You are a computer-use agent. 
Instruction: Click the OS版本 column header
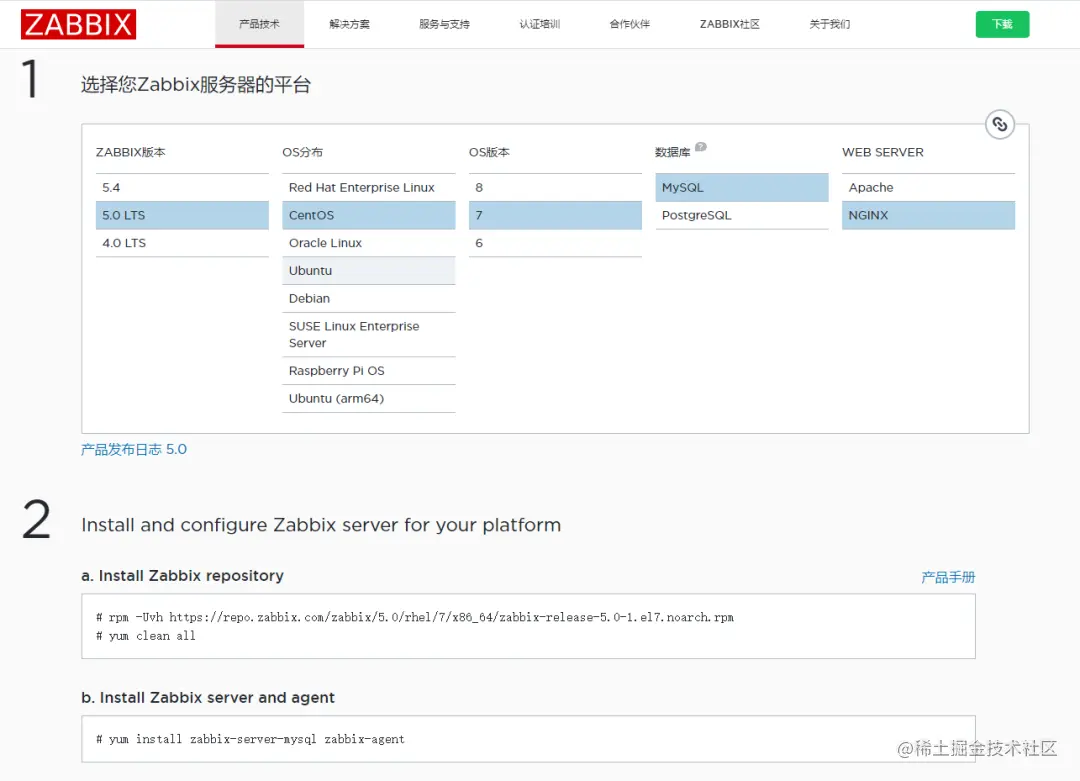pos(489,152)
